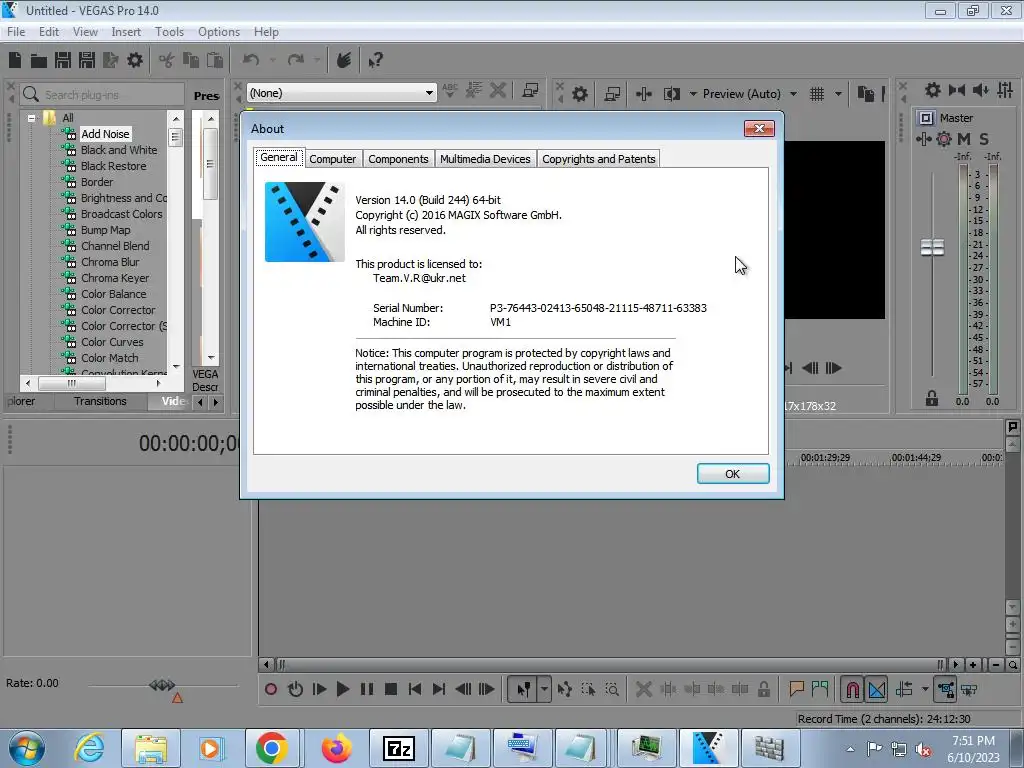The height and width of the screenshot is (768, 1024).
Task: Click the Save As toolbar icon
Action: click(87, 60)
